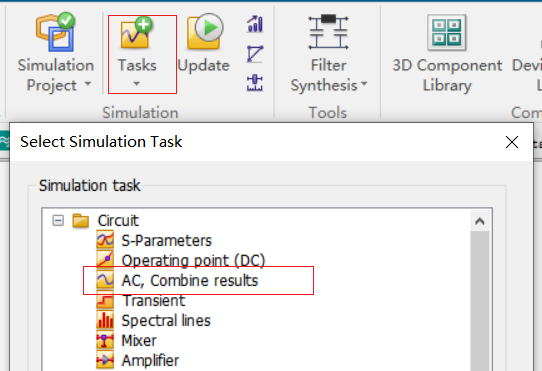Expand the Tasks dropdown arrow
The width and height of the screenshot is (542, 371).
(137, 84)
